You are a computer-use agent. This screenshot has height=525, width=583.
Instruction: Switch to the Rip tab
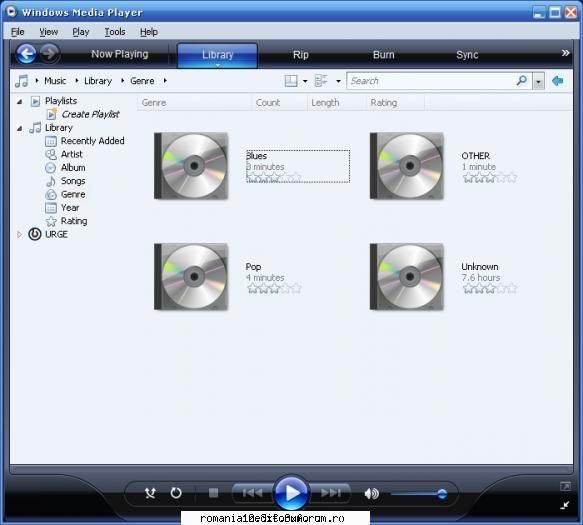tap(300, 55)
